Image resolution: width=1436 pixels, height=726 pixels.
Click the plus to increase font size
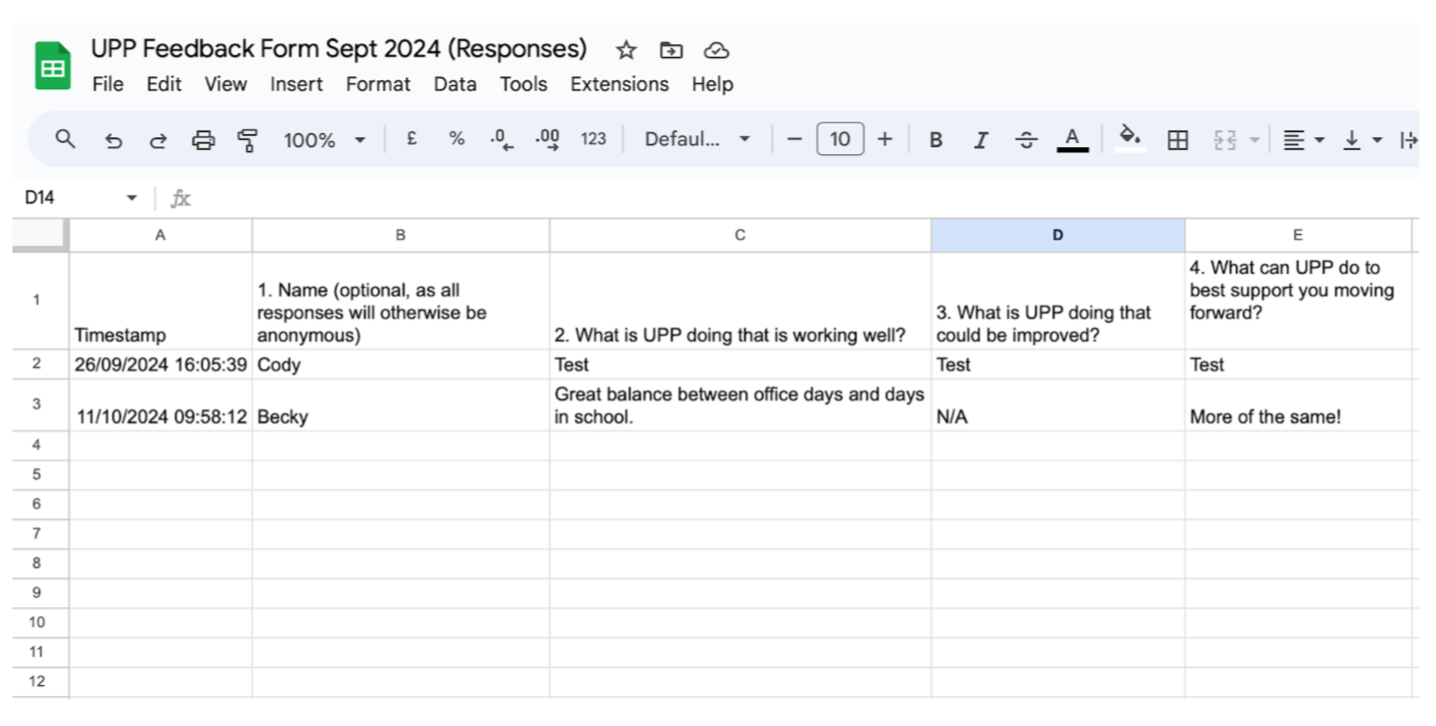[884, 139]
